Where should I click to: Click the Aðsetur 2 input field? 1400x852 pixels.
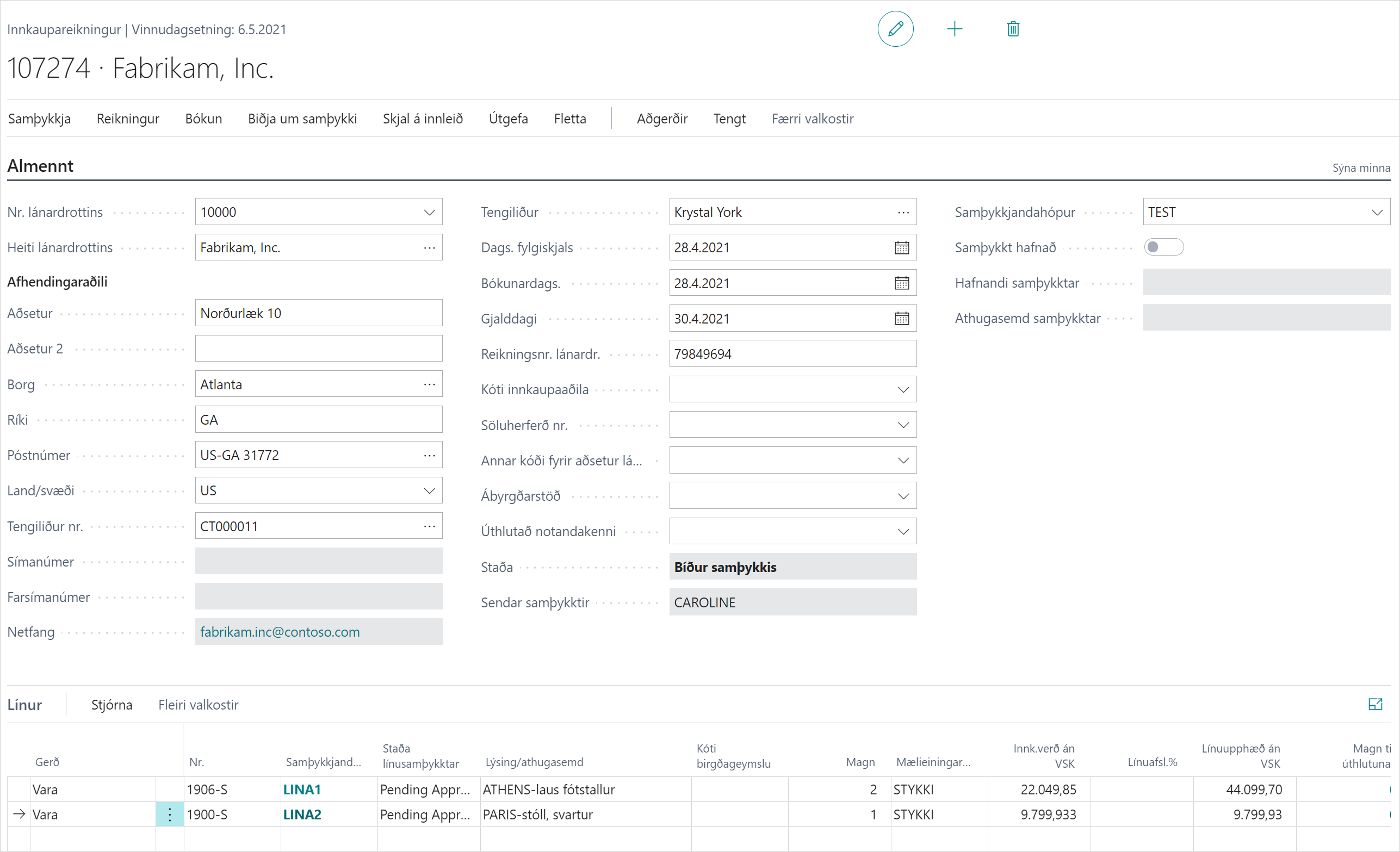point(318,349)
